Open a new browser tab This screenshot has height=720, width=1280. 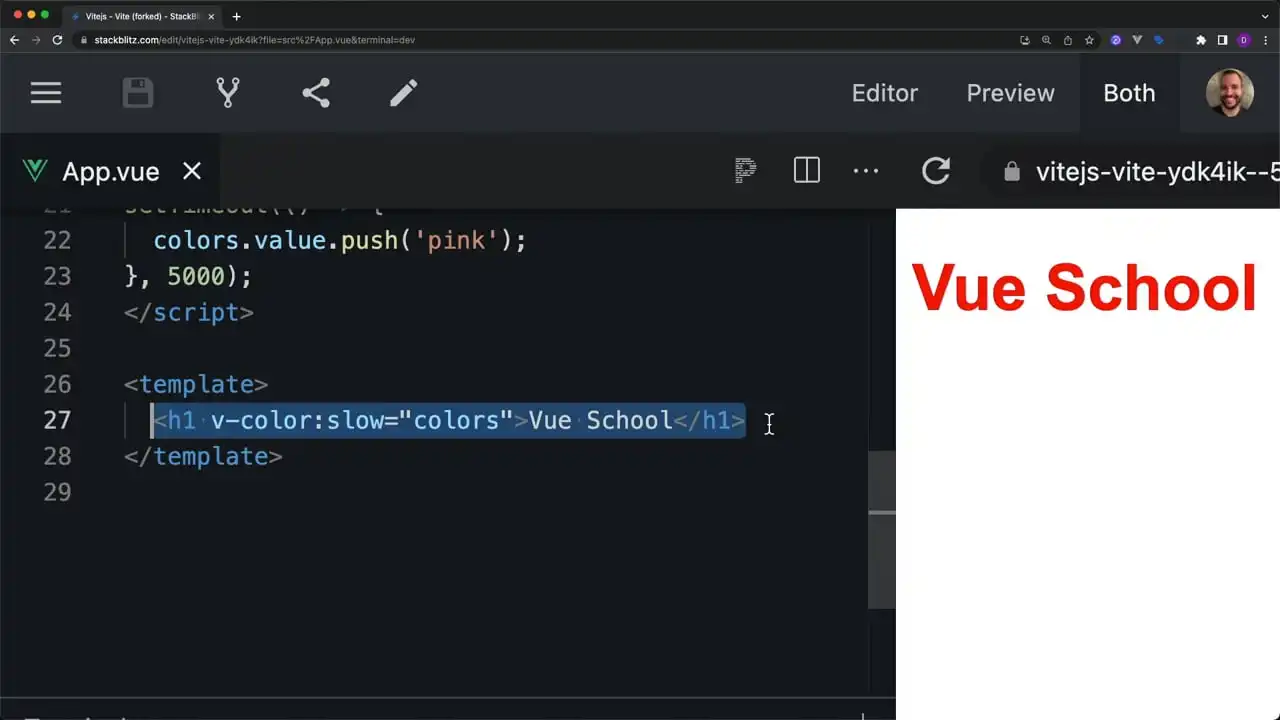click(x=236, y=16)
